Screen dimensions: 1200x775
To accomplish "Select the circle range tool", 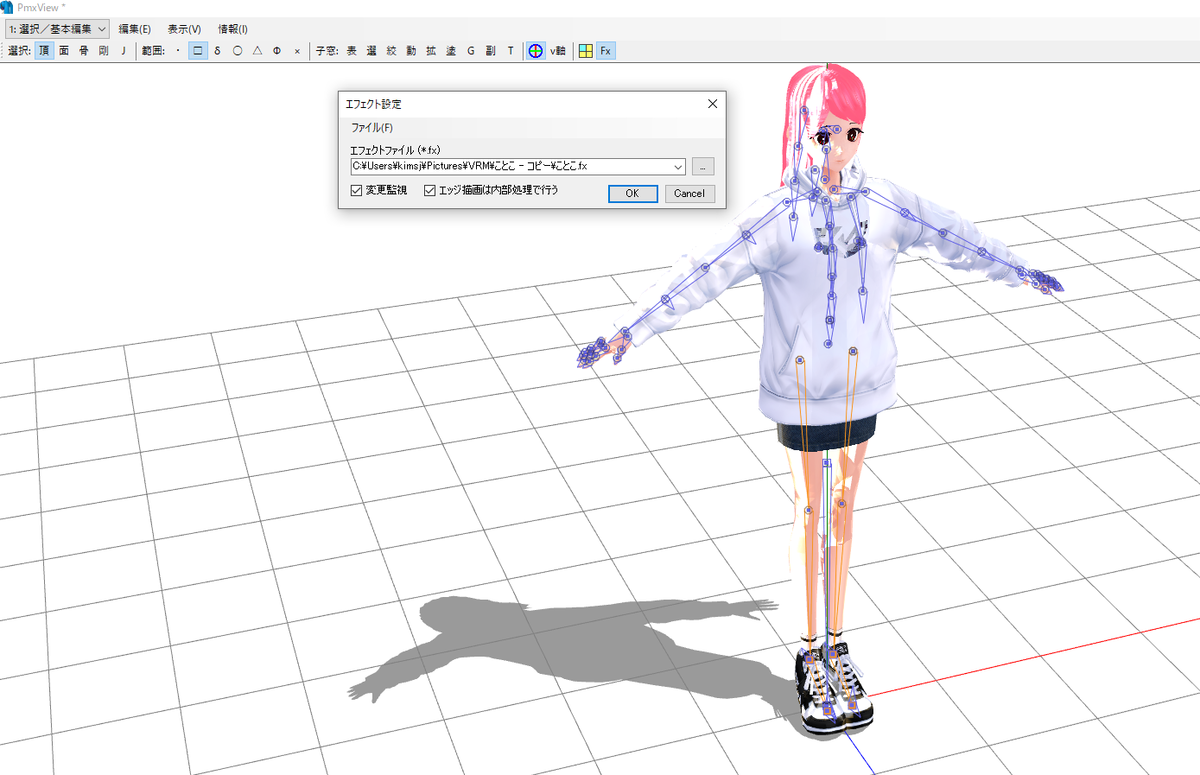I will tap(237, 50).
